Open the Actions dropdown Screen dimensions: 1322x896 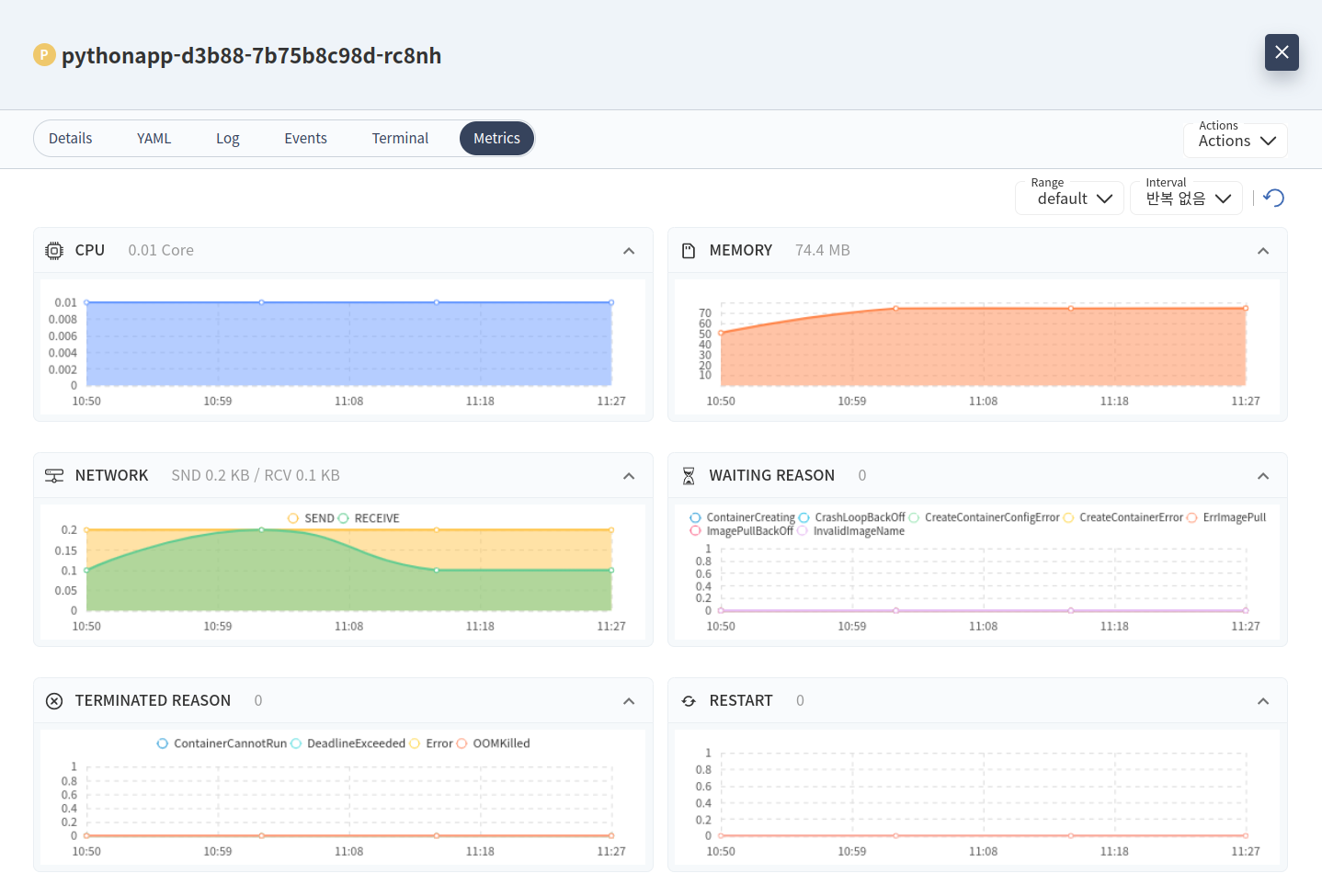[1236, 141]
